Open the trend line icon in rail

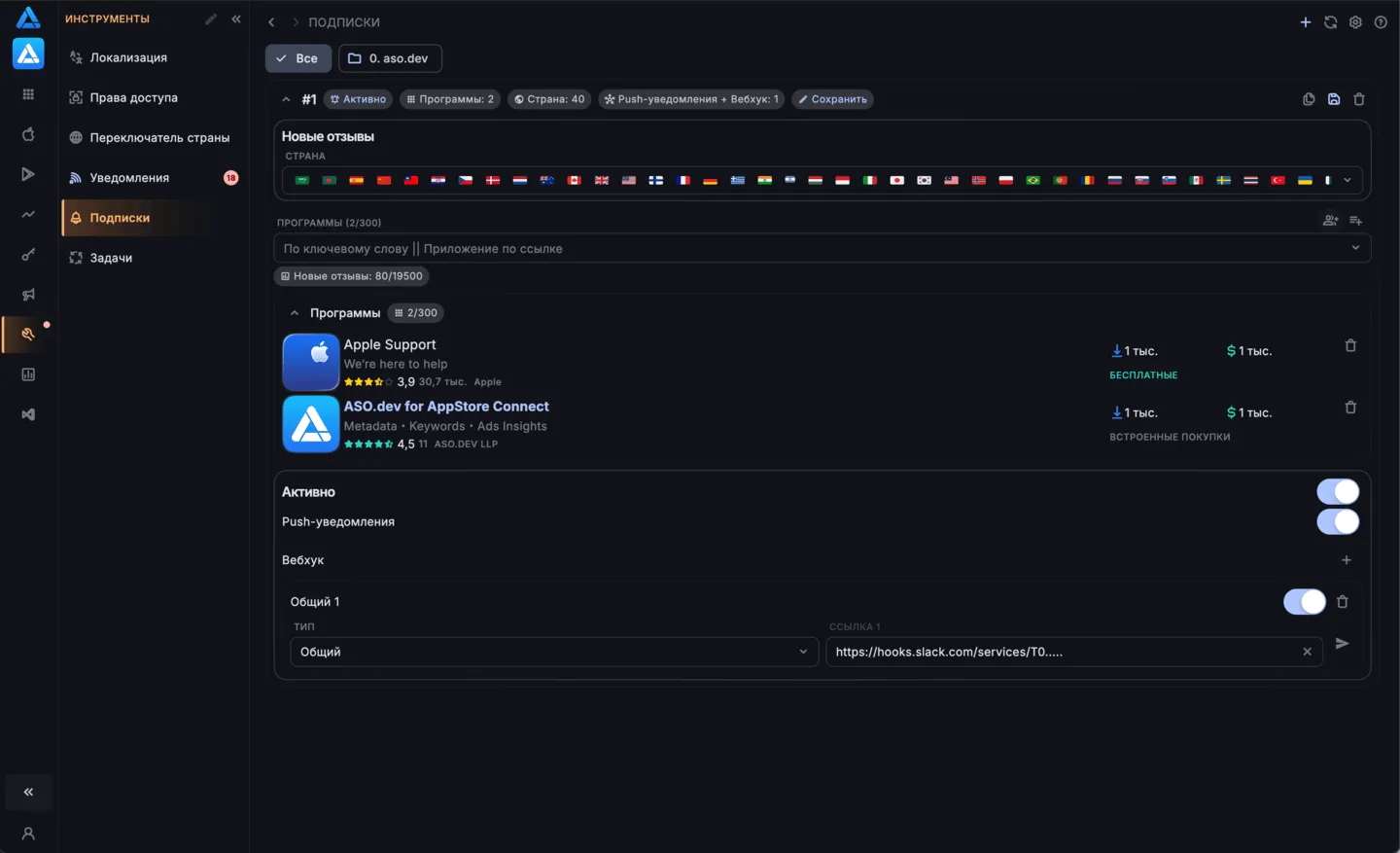pyautogui.click(x=28, y=214)
